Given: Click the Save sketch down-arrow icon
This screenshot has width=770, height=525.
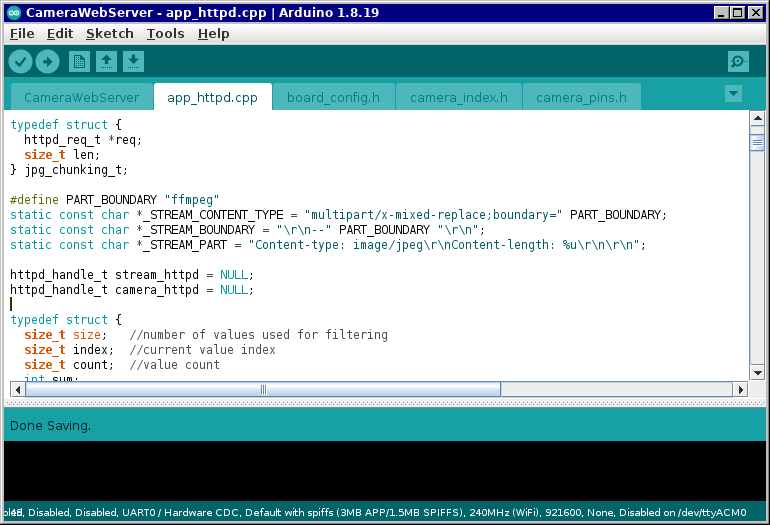Looking at the screenshot, I should (133, 62).
